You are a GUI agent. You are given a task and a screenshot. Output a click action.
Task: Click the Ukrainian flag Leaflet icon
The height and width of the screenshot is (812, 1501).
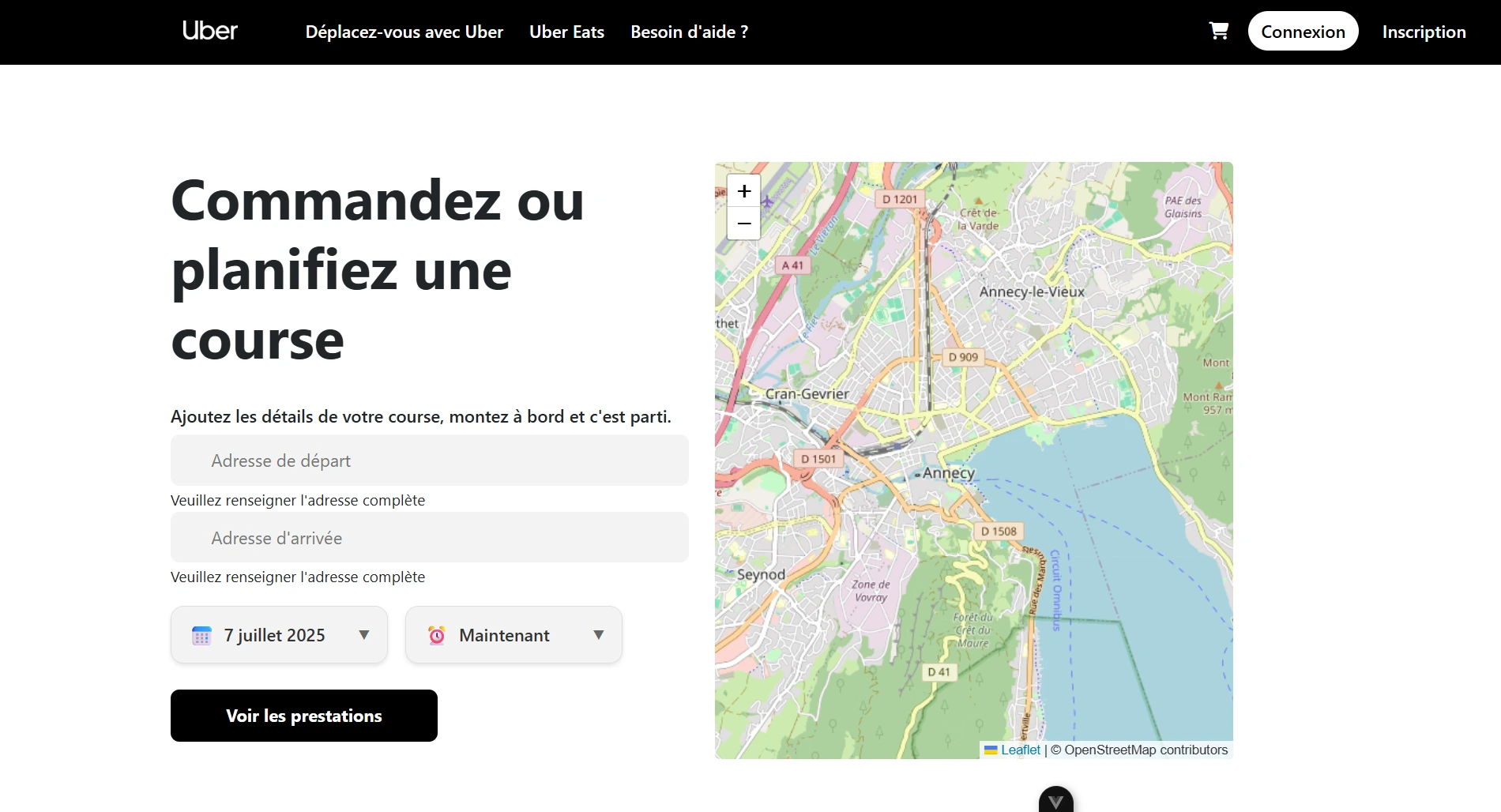pos(990,750)
